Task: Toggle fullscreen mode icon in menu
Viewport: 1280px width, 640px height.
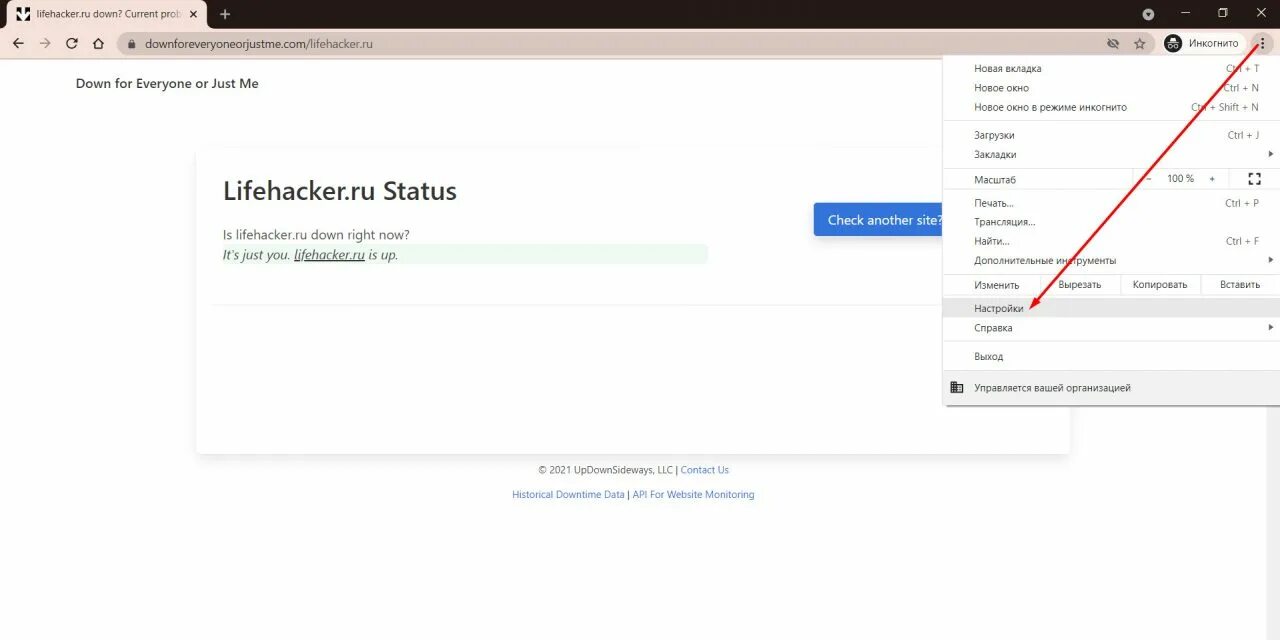Action: (x=1255, y=179)
